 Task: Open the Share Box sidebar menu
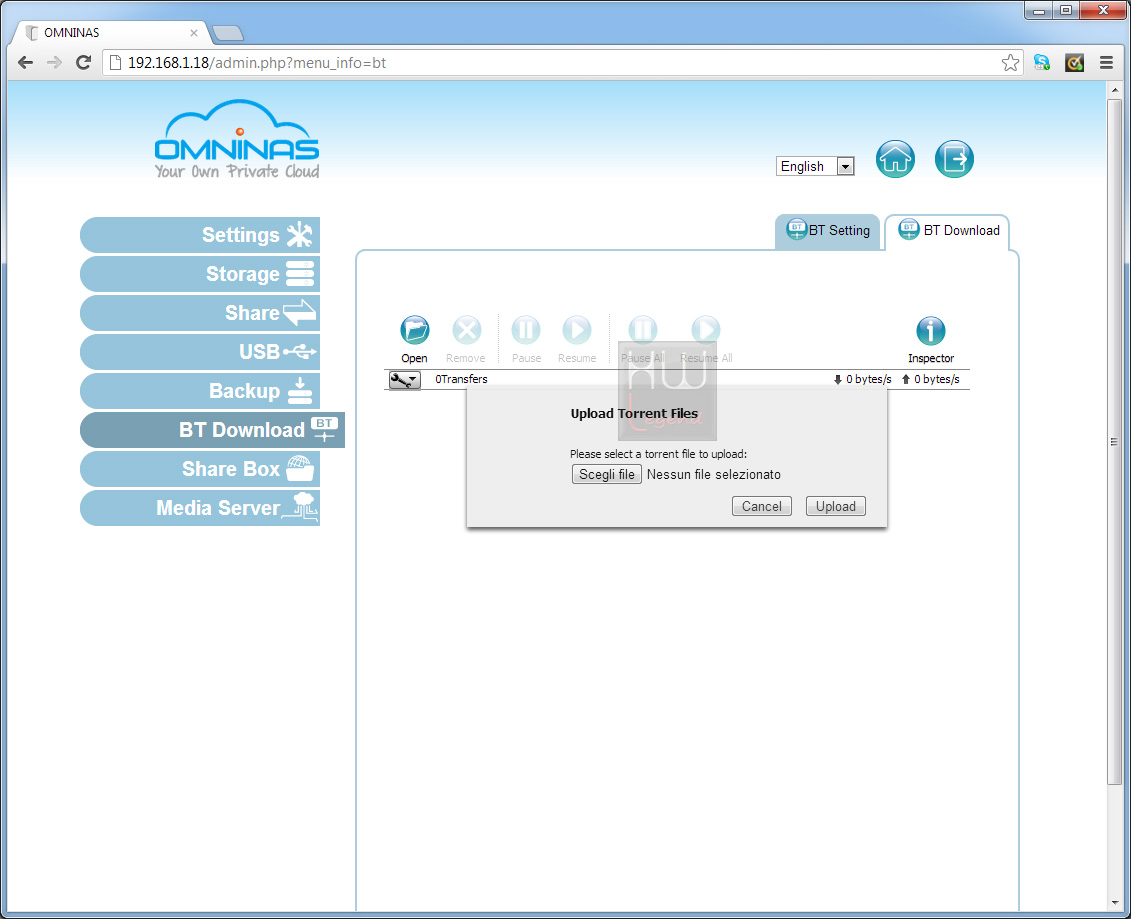200,469
